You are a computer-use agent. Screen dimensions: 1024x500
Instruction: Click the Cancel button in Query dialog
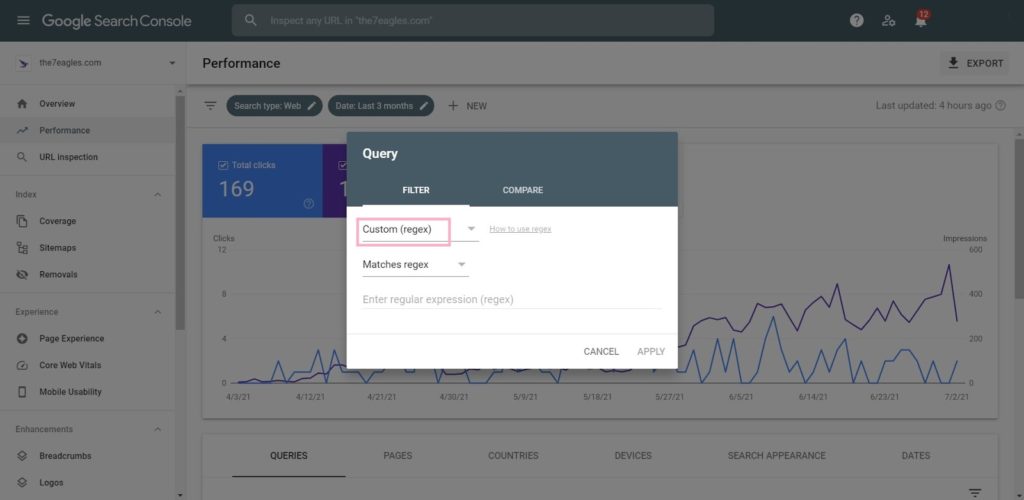[x=601, y=351]
